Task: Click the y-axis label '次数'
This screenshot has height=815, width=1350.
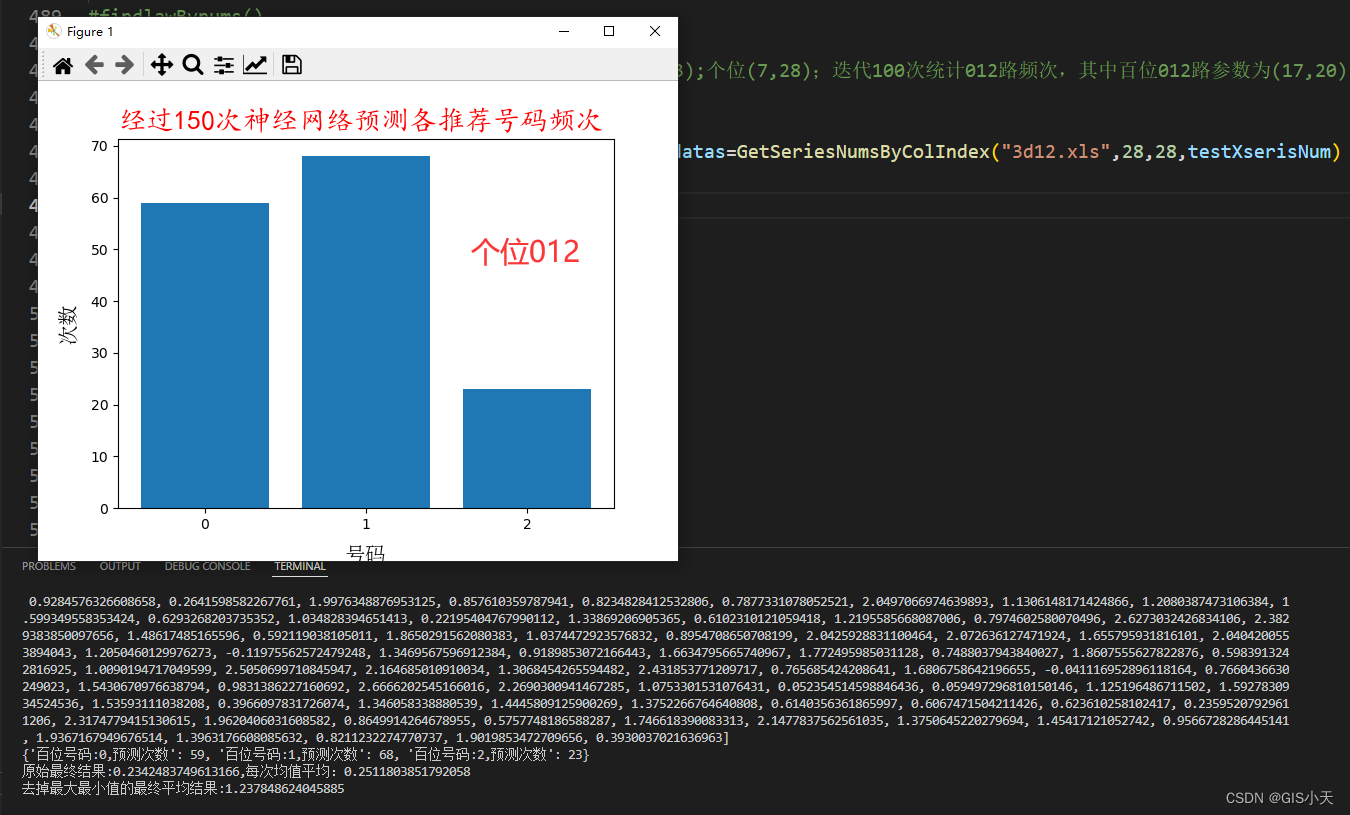Action: point(68,324)
